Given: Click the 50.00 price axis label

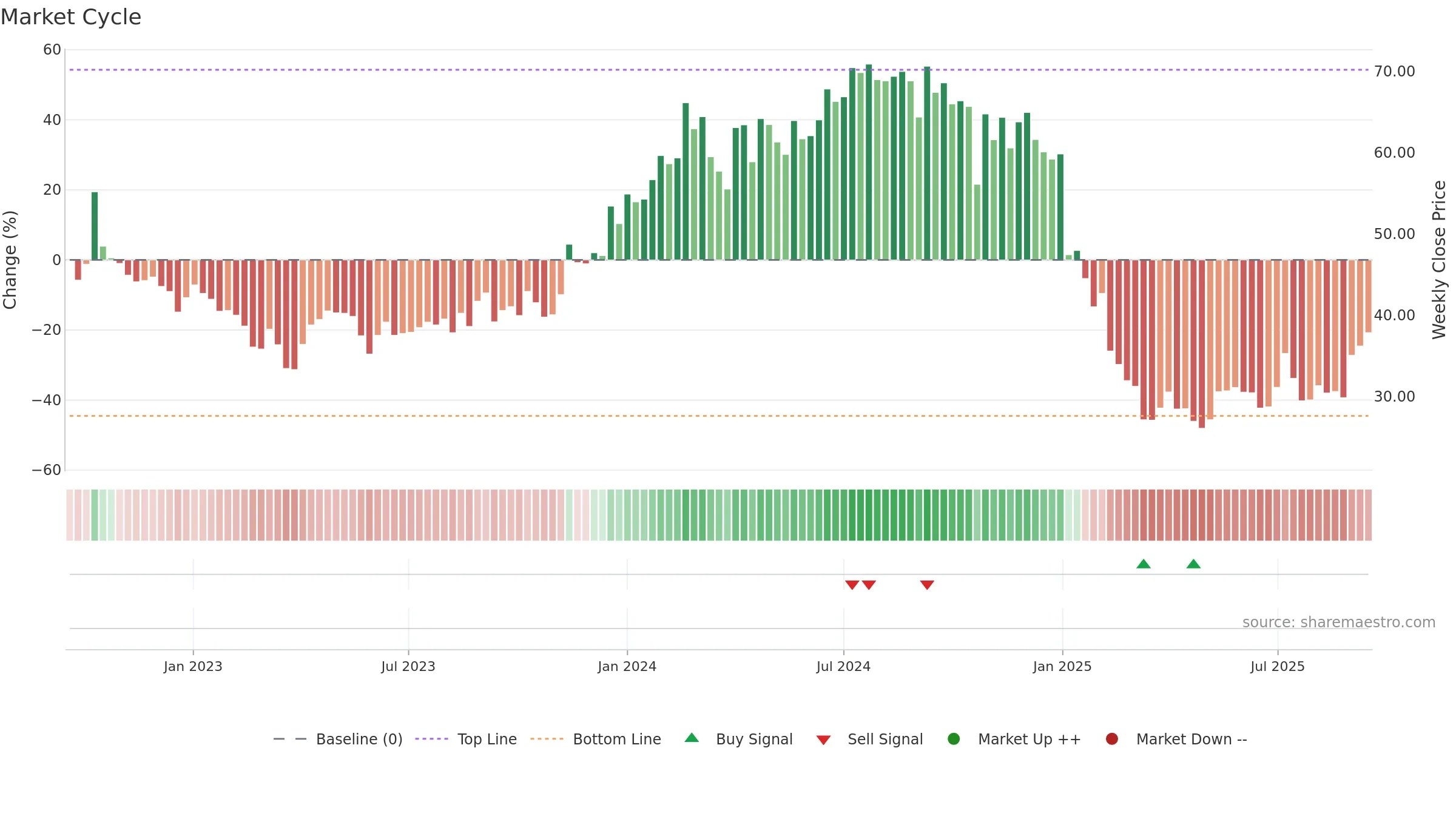Looking at the screenshot, I should 1394,234.
